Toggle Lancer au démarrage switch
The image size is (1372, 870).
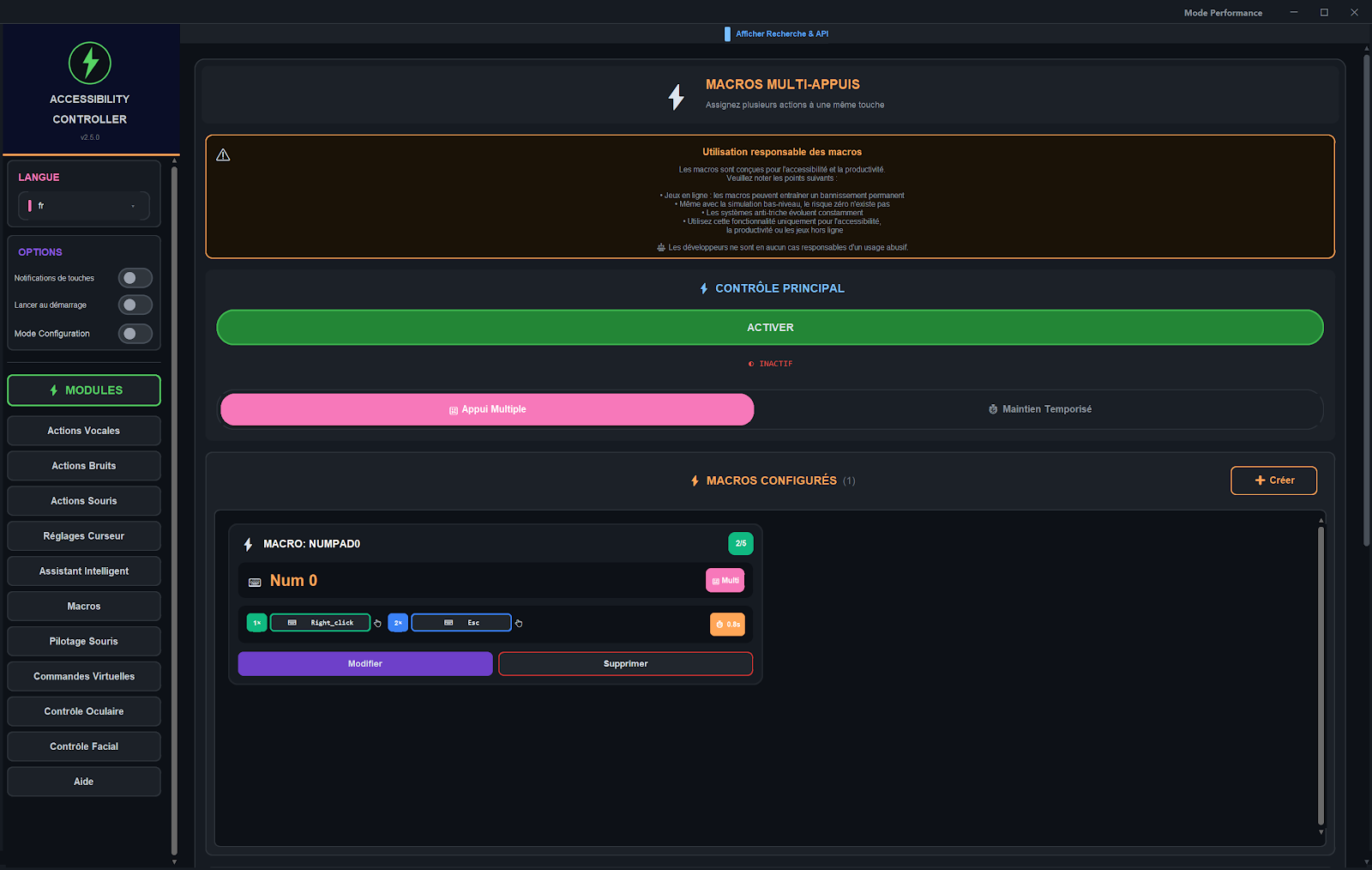135,305
